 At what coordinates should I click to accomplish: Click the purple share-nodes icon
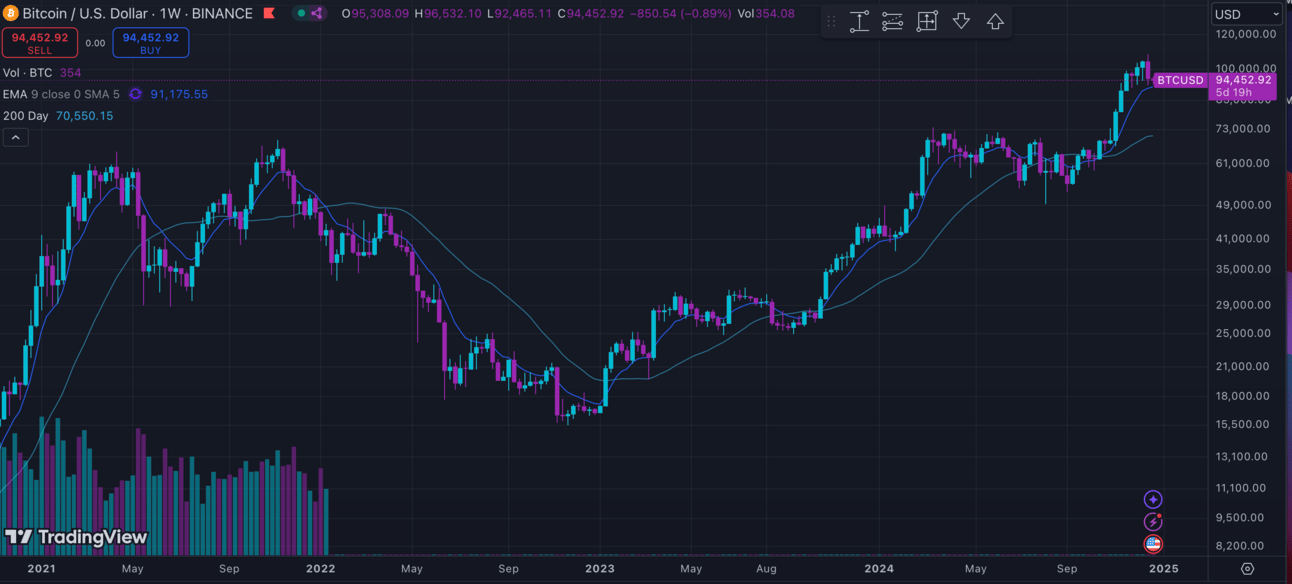coord(317,13)
